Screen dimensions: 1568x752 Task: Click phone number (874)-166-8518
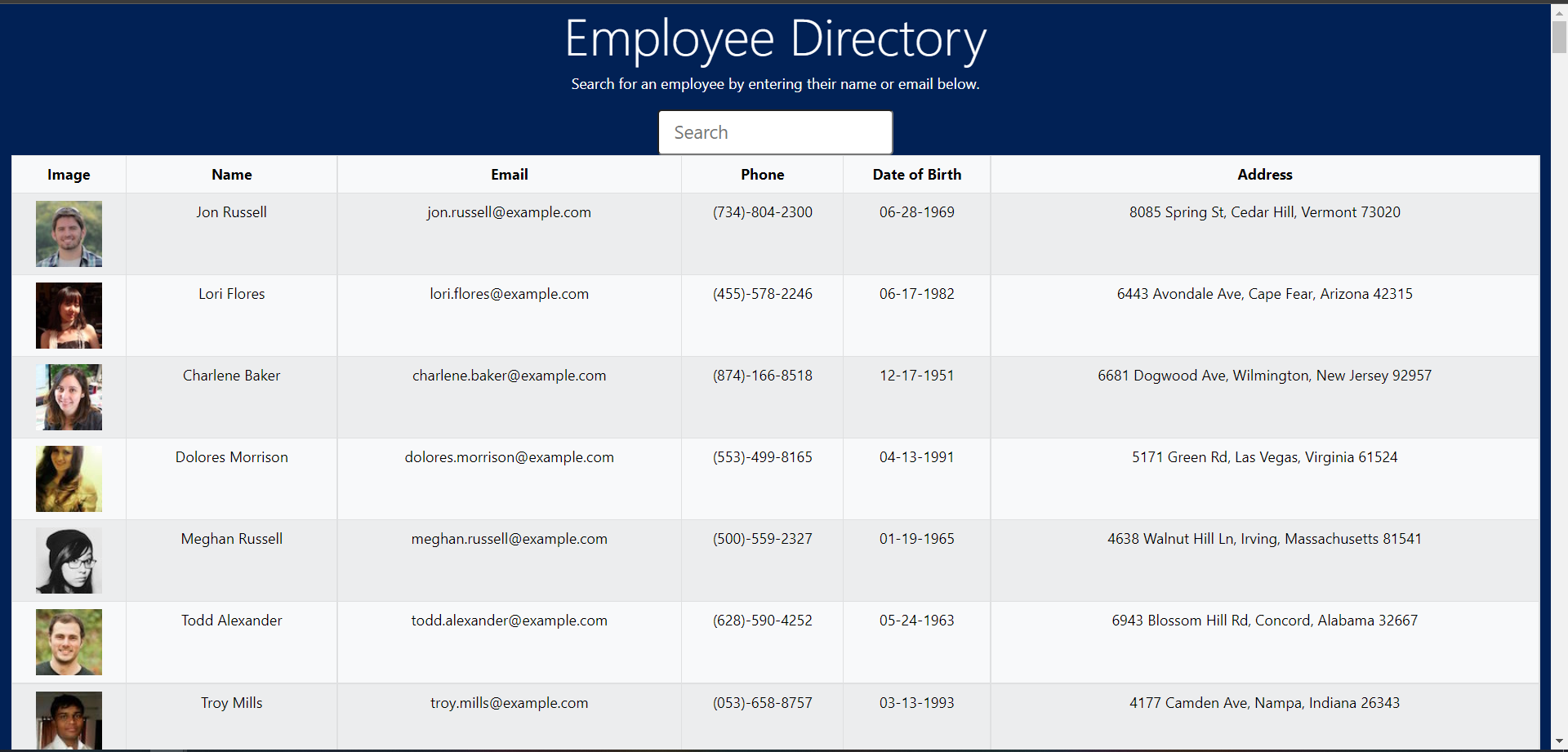[763, 376]
